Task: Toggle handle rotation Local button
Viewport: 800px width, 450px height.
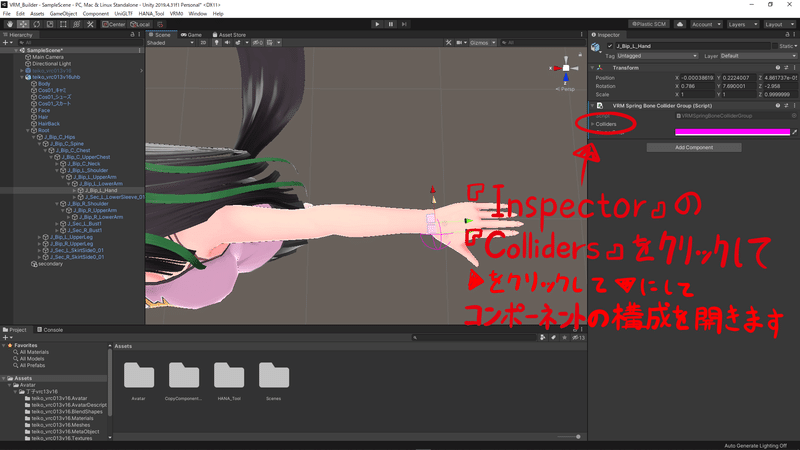Action: (140, 24)
